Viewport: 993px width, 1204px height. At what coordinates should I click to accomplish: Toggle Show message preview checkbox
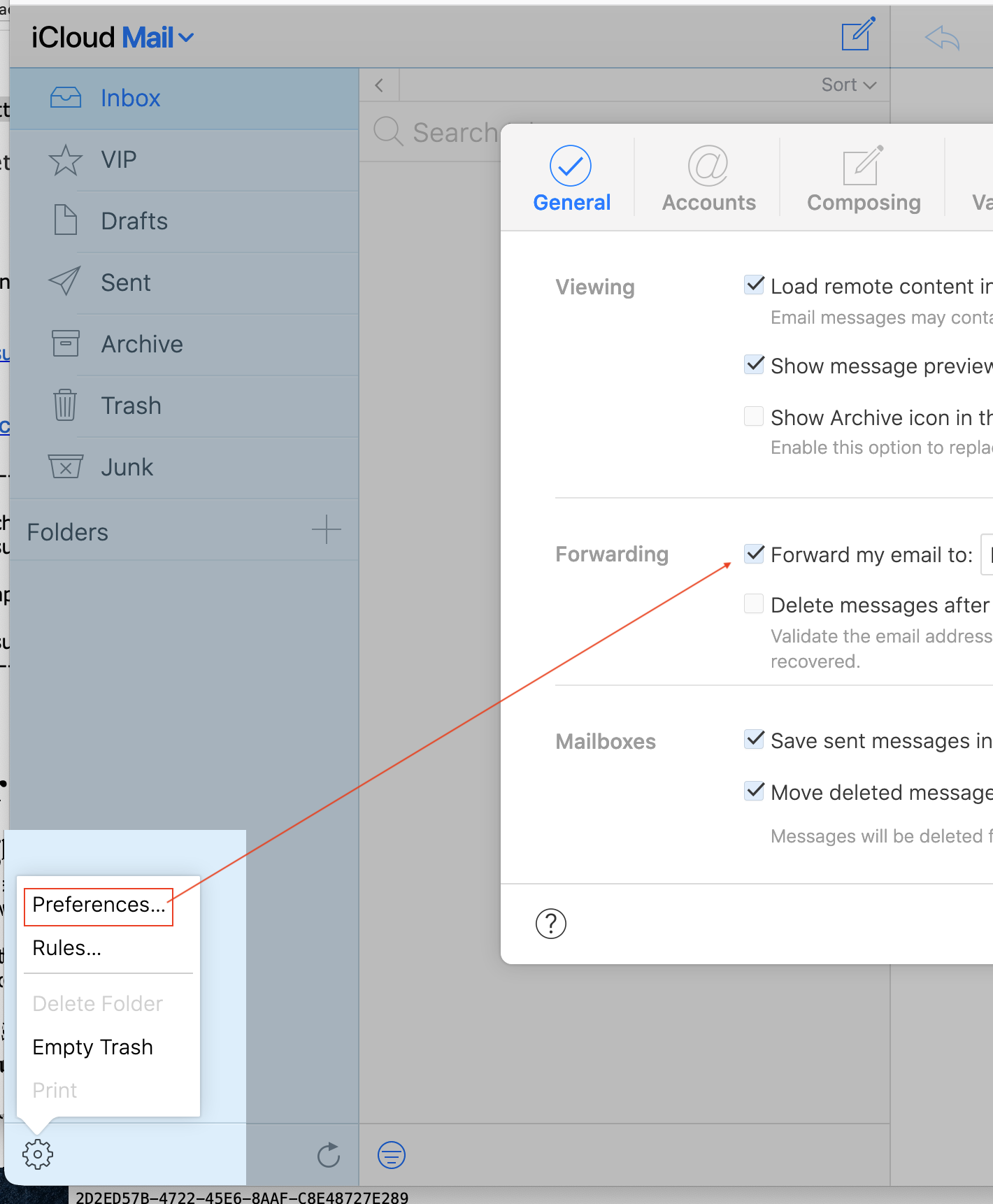(754, 364)
